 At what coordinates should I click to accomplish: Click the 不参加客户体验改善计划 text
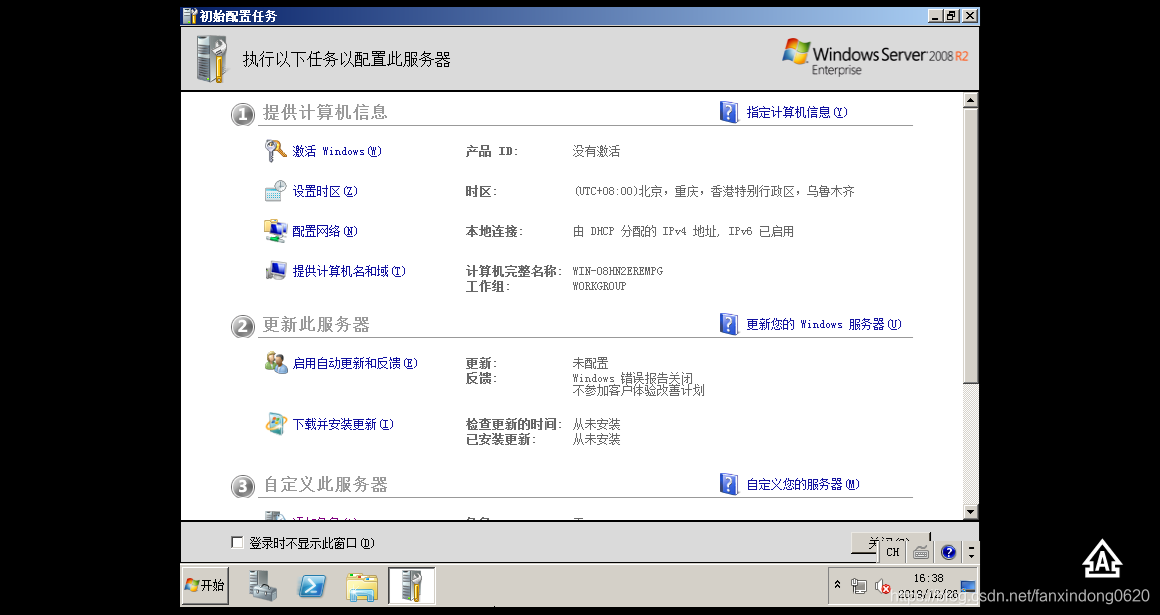point(638,390)
